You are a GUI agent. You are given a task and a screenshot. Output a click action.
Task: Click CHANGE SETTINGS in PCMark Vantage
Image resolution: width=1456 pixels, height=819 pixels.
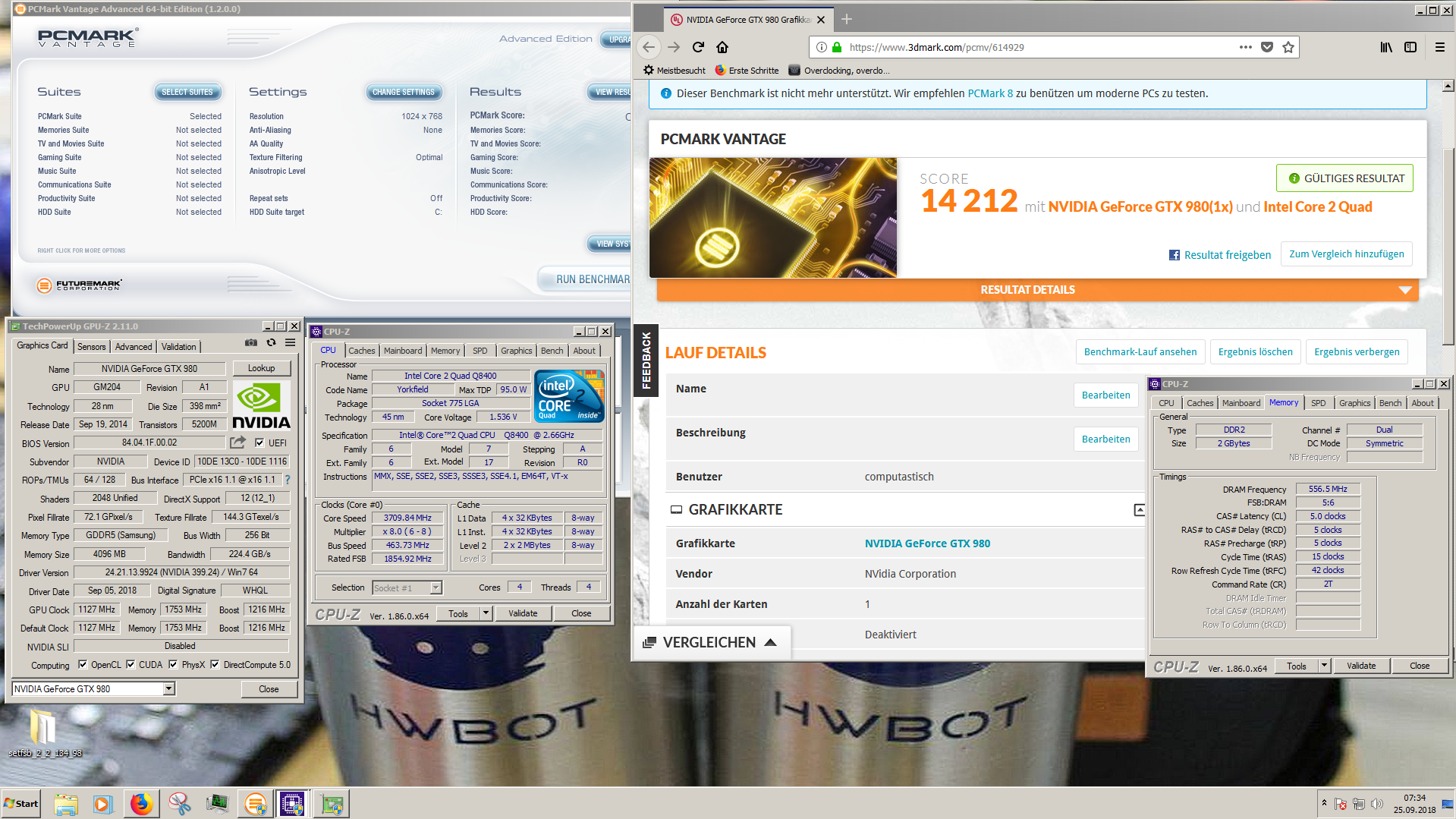coord(404,92)
